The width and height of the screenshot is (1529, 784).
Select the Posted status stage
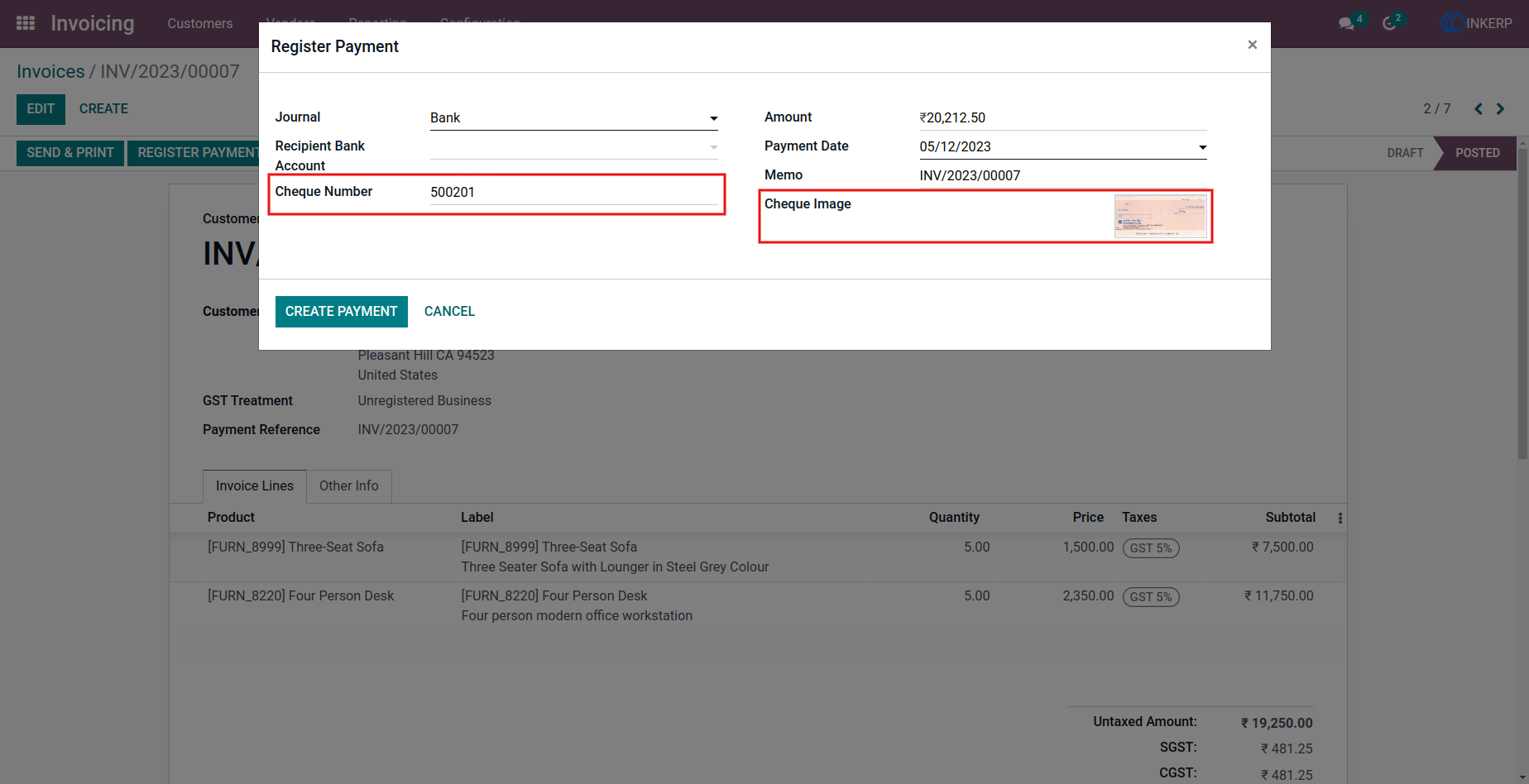click(1477, 153)
